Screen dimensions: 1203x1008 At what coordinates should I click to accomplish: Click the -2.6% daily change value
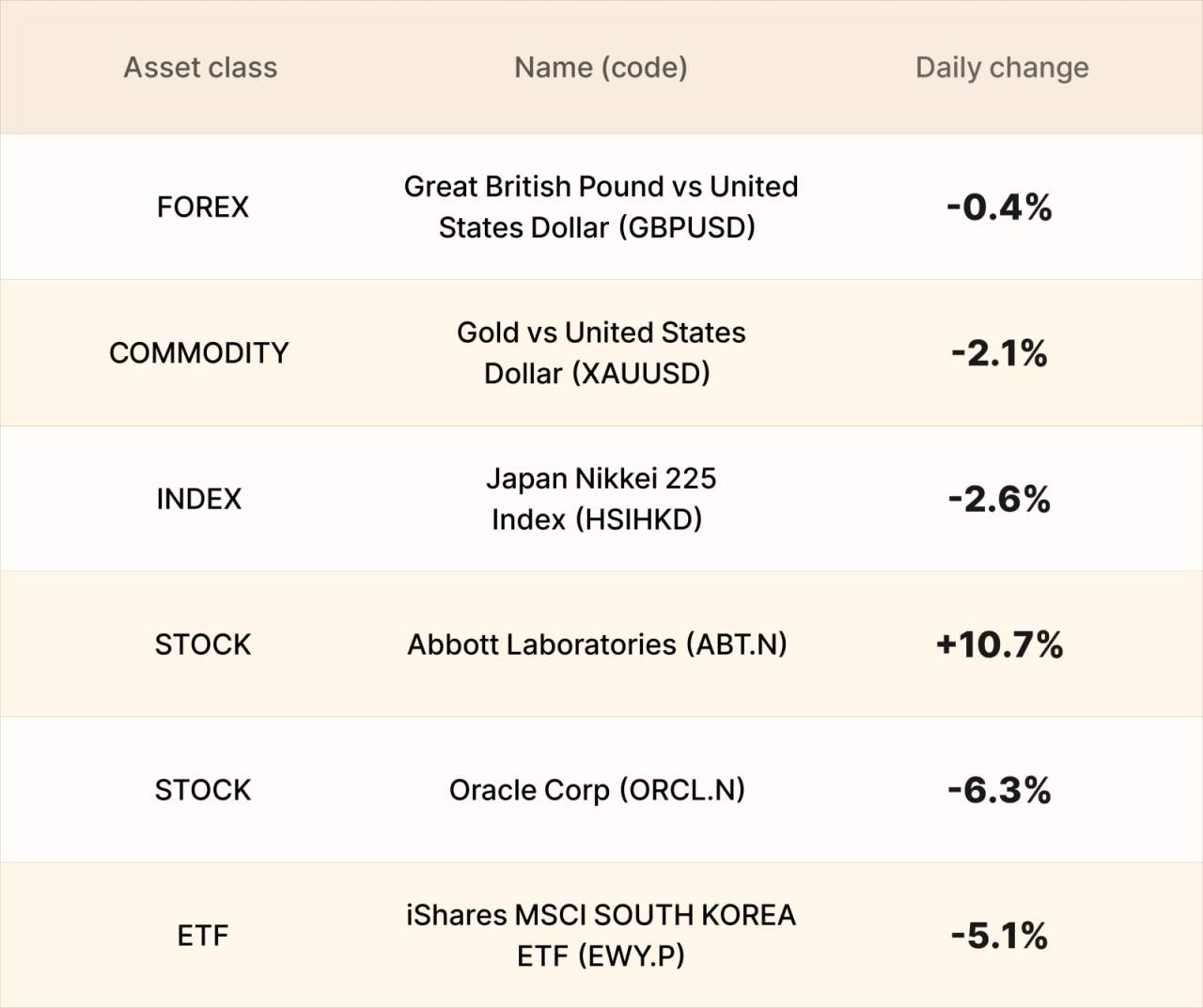pyautogui.click(x=999, y=499)
